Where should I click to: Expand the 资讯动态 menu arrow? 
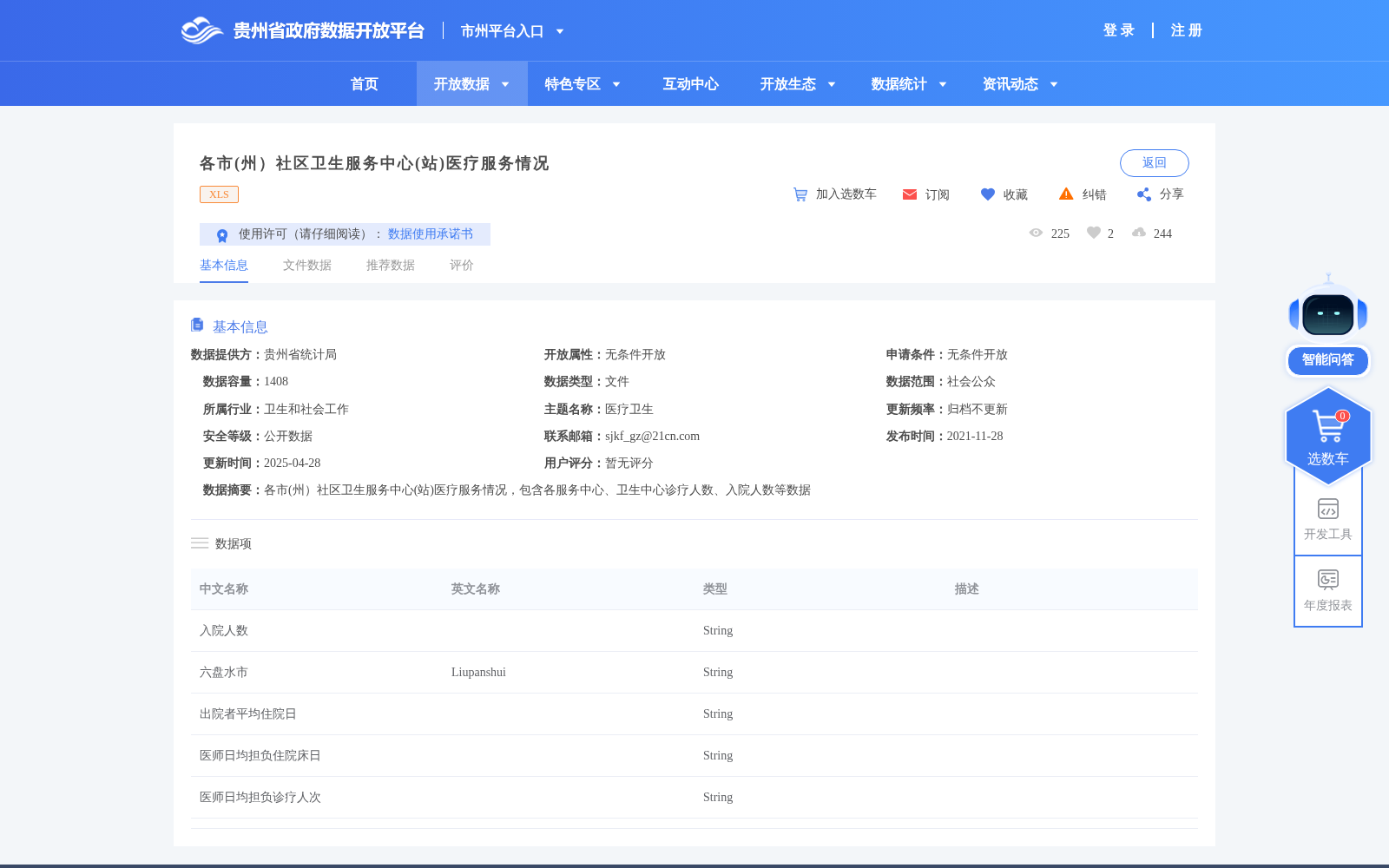1054,84
